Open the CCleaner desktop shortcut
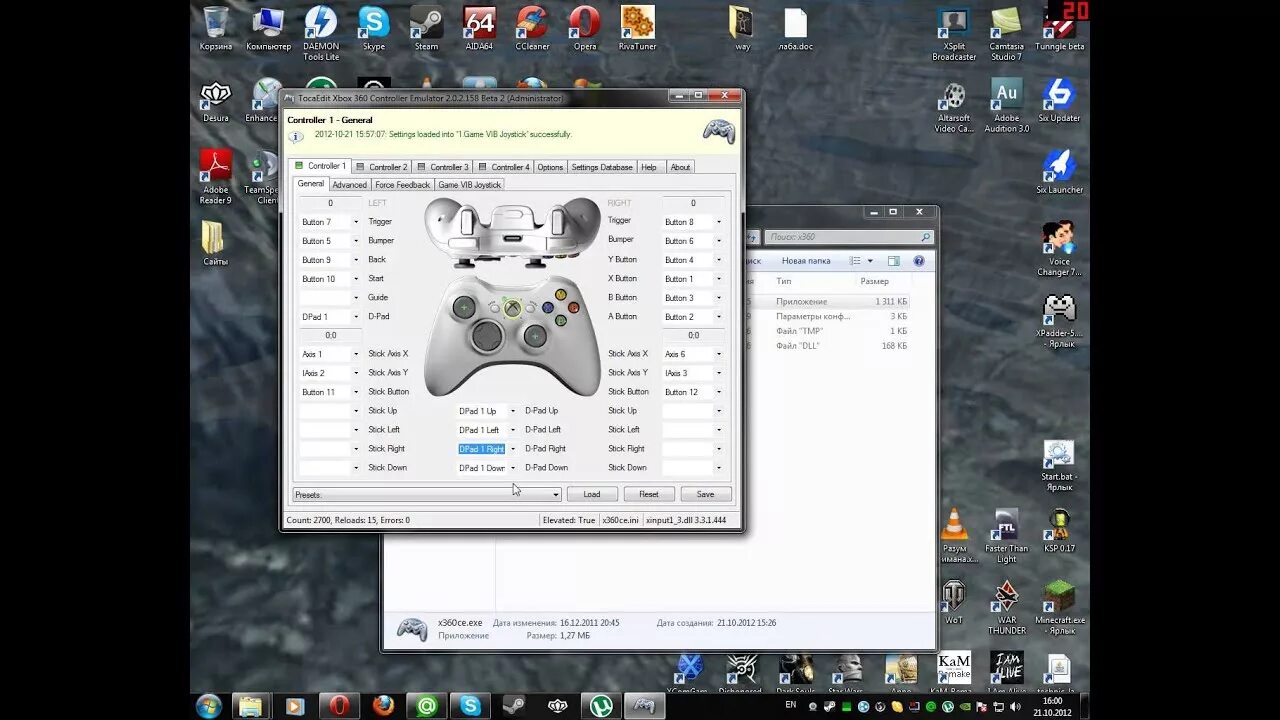The image size is (1280, 720). (532, 27)
